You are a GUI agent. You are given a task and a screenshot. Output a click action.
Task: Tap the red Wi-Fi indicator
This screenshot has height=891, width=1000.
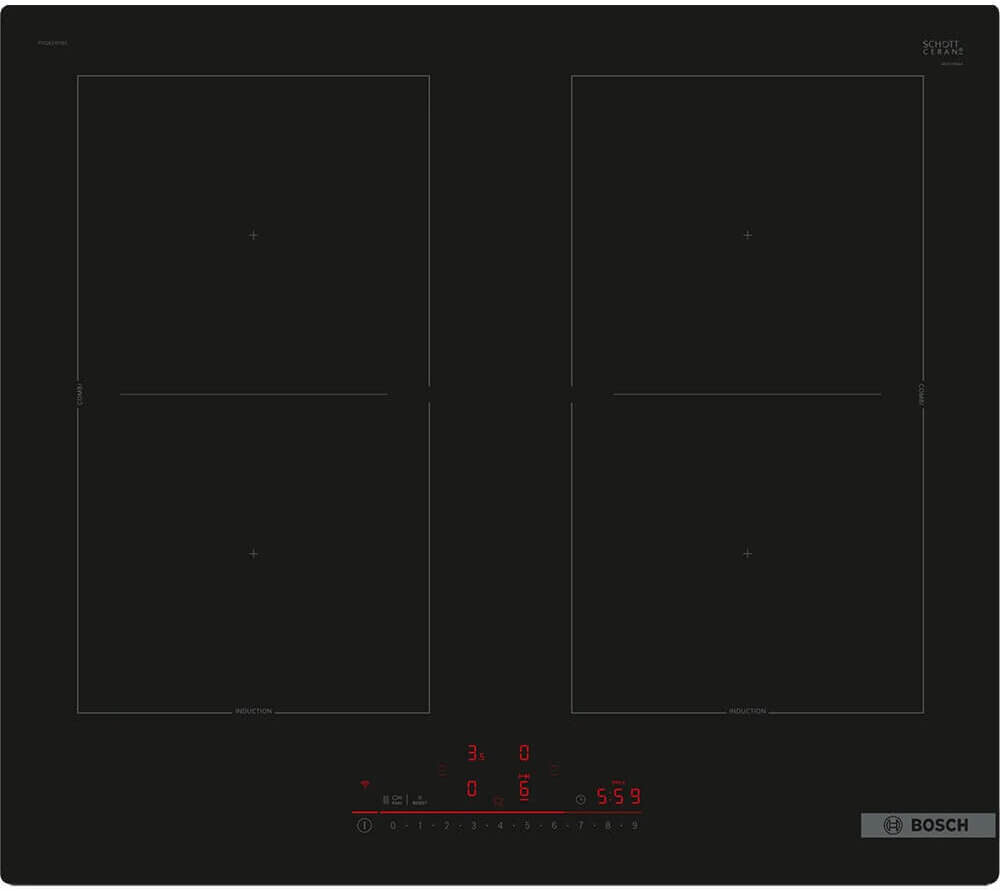pos(365,785)
